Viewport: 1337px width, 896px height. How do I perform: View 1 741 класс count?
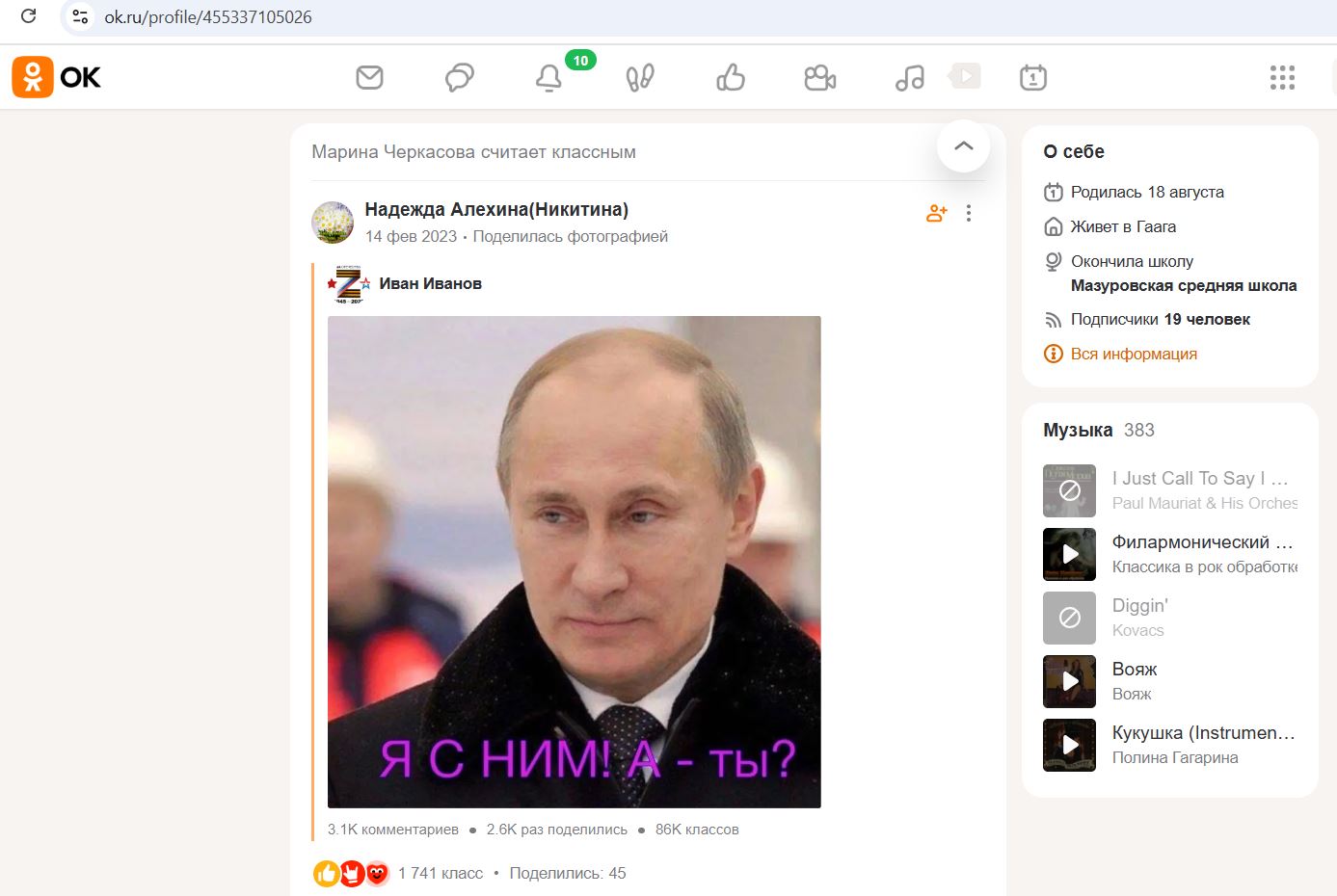(441, 874)
